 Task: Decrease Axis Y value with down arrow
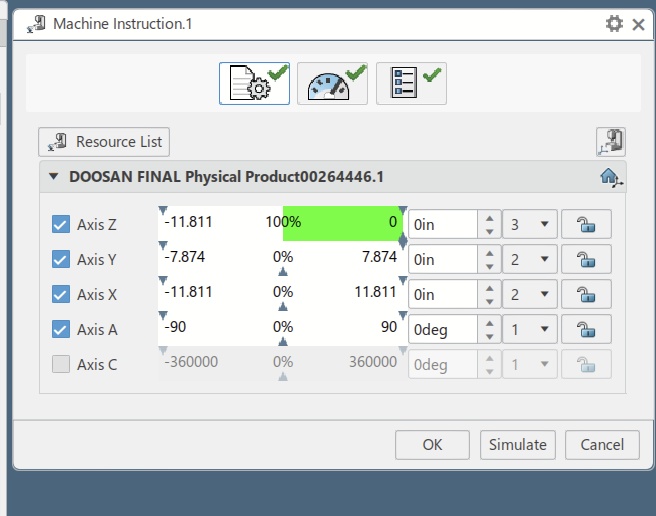pyautogui.click(x=489, y=267)
